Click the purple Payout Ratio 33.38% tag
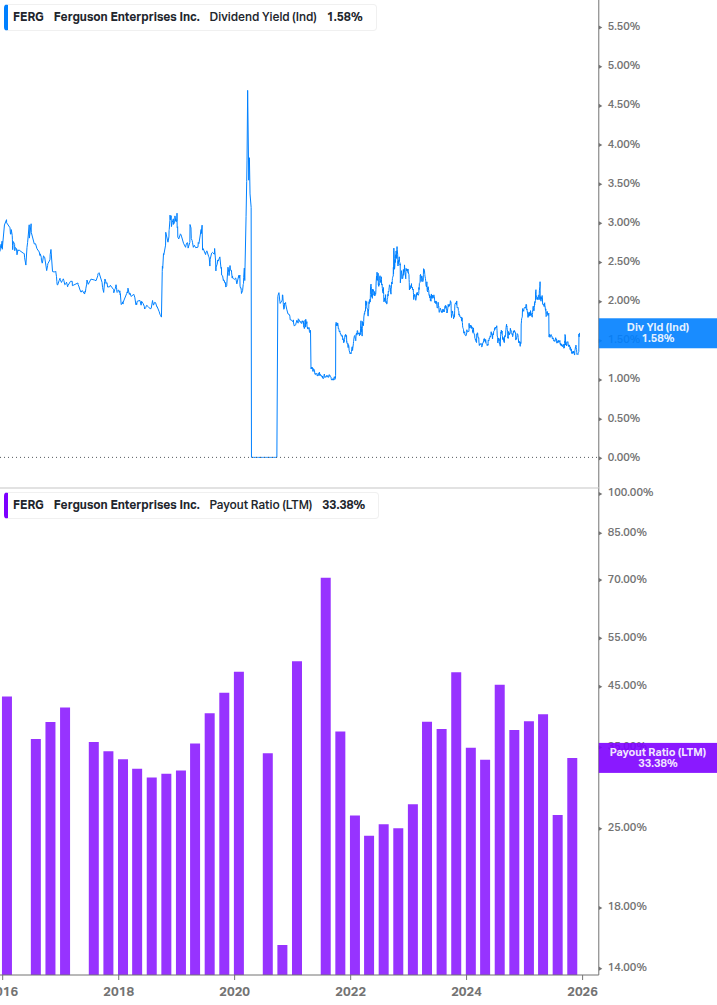The height and width of the screenshot is (1005, 717). pyautogui.click(x=657, y=758)
